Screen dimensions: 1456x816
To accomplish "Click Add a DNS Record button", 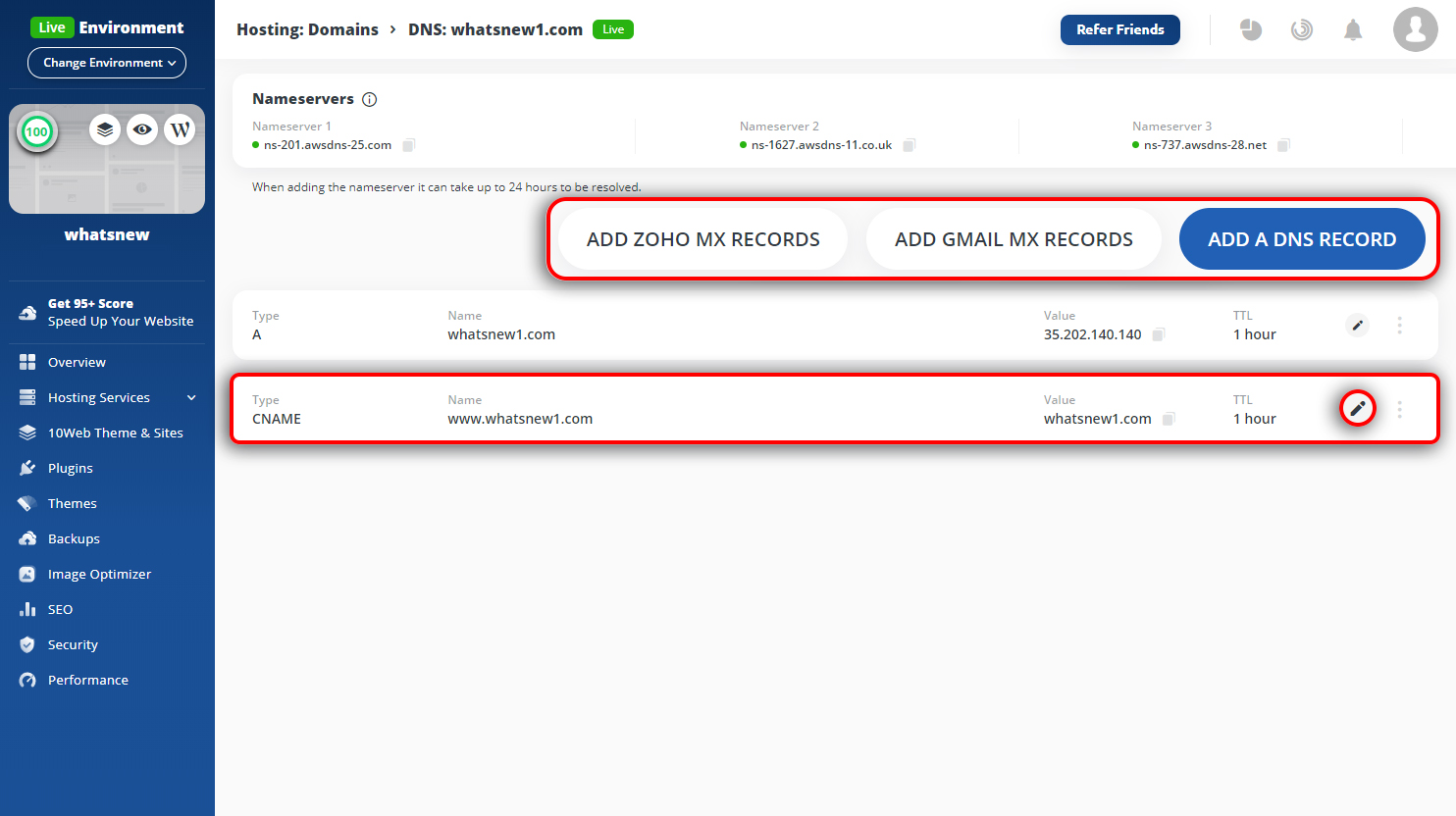I will (1302, 239).
